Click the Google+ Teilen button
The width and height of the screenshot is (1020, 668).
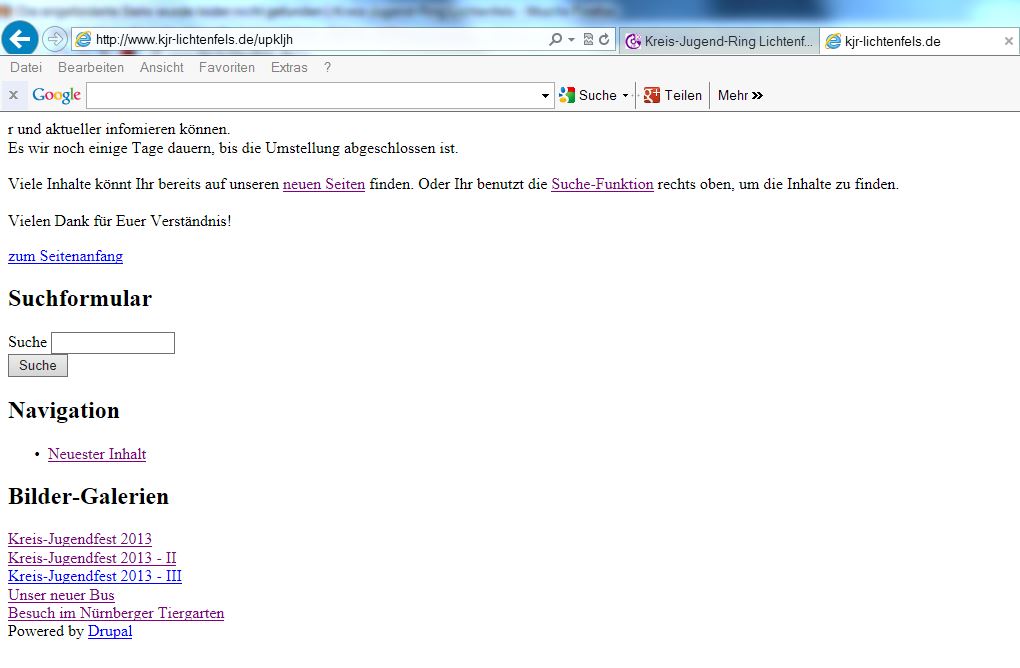click(x=673, y=95)
